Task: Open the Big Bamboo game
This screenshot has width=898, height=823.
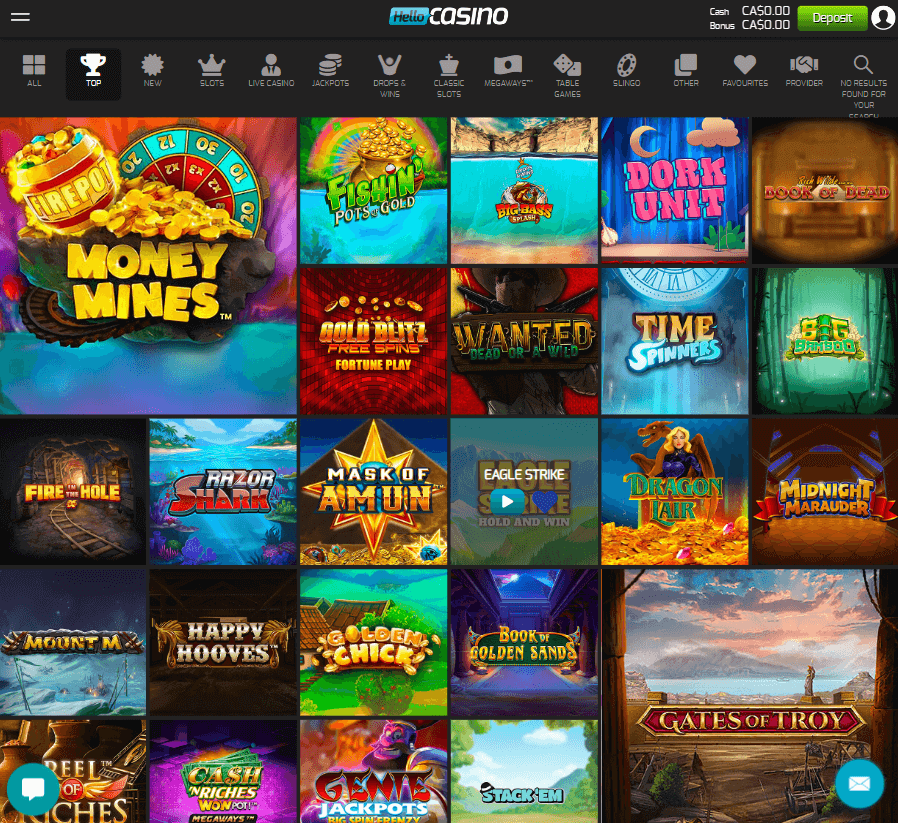Action: (825, 341)
